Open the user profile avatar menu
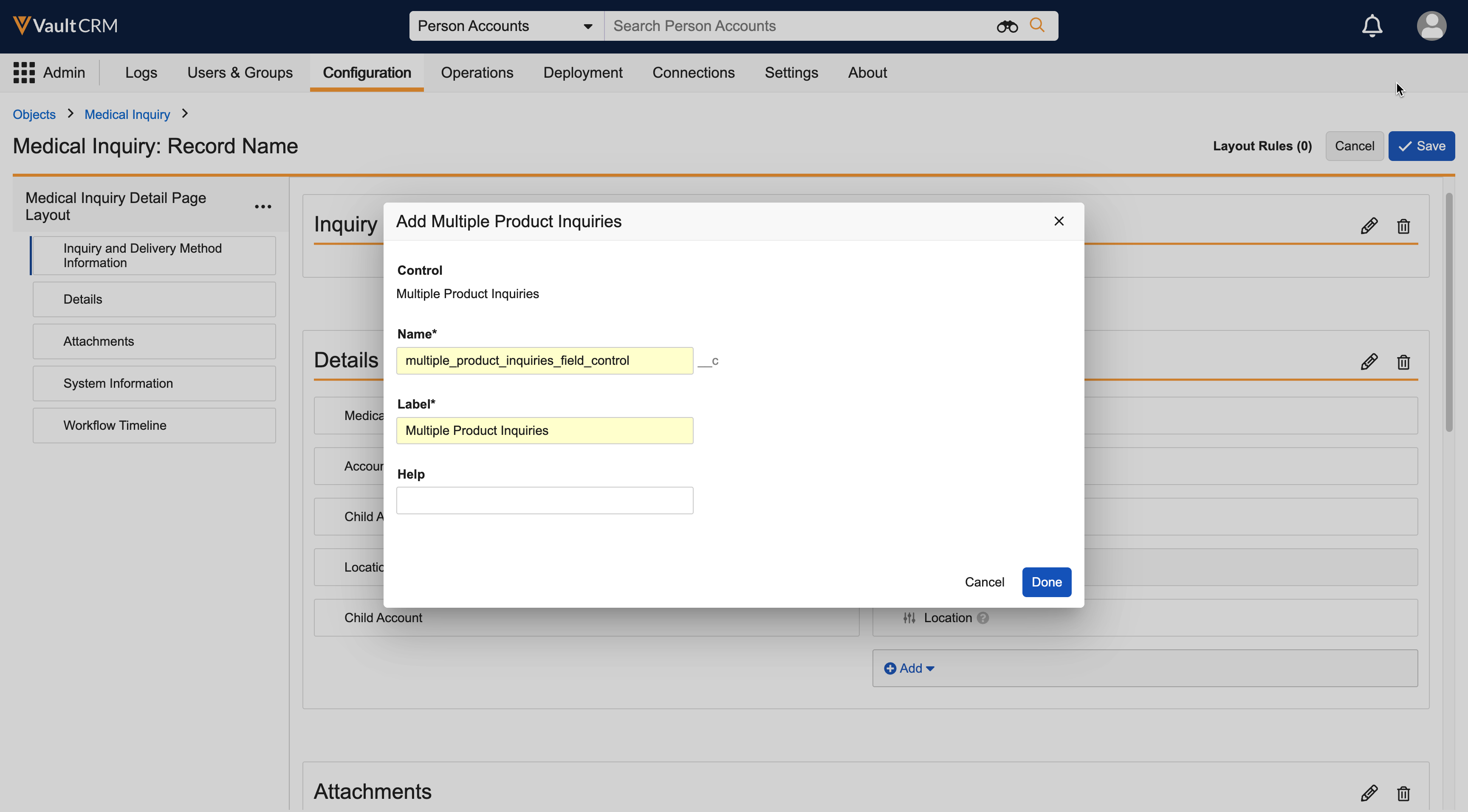This screenshot has width=1468, height=812. [x=1431, y=25]
